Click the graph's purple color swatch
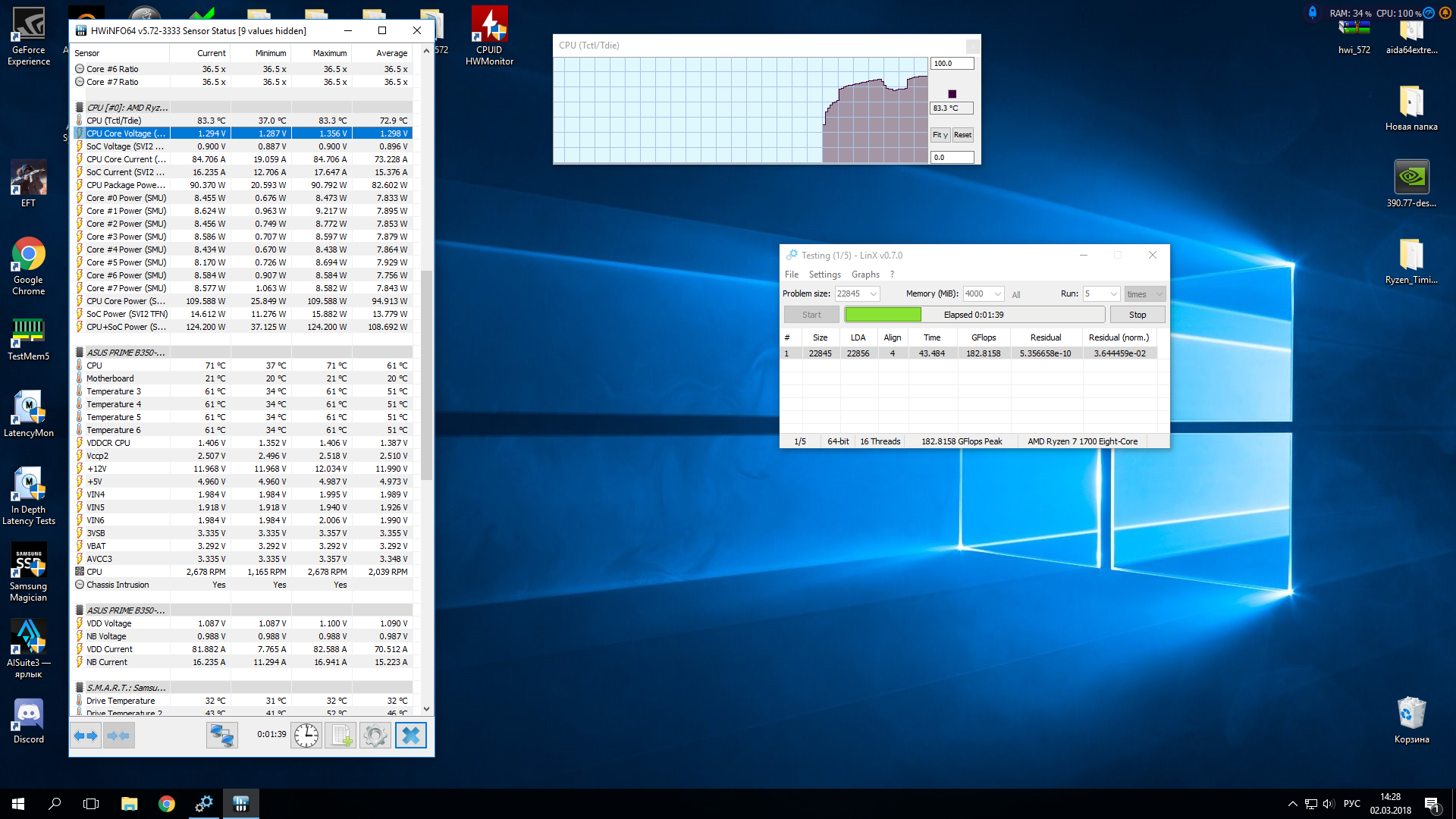Image resolution: width=1456 pixels, height=819 pixels. tap(952, 94)
